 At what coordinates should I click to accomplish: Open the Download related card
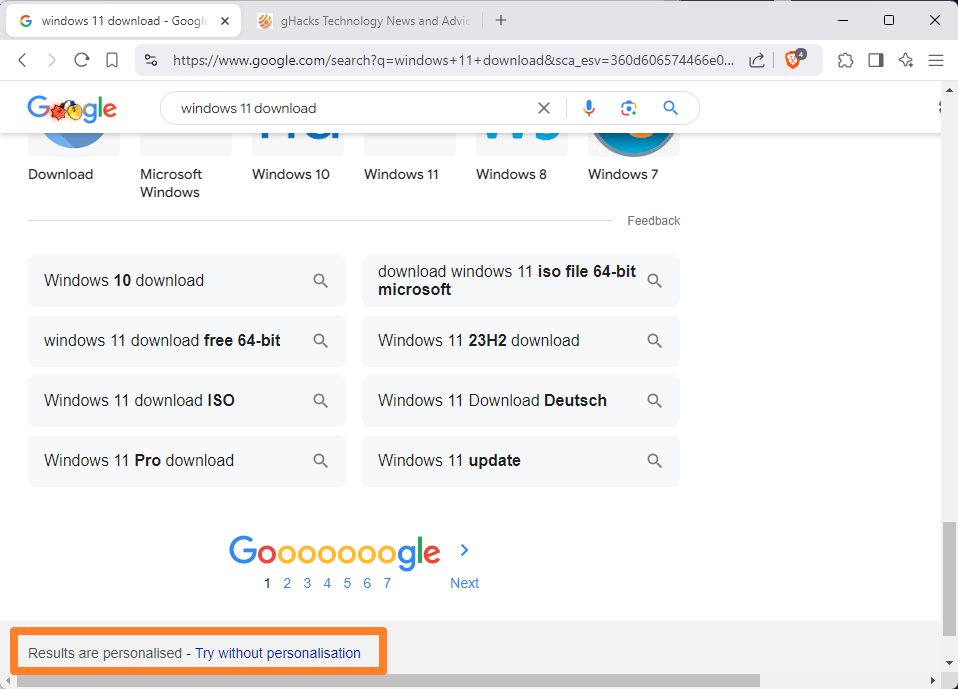[74, 160]
